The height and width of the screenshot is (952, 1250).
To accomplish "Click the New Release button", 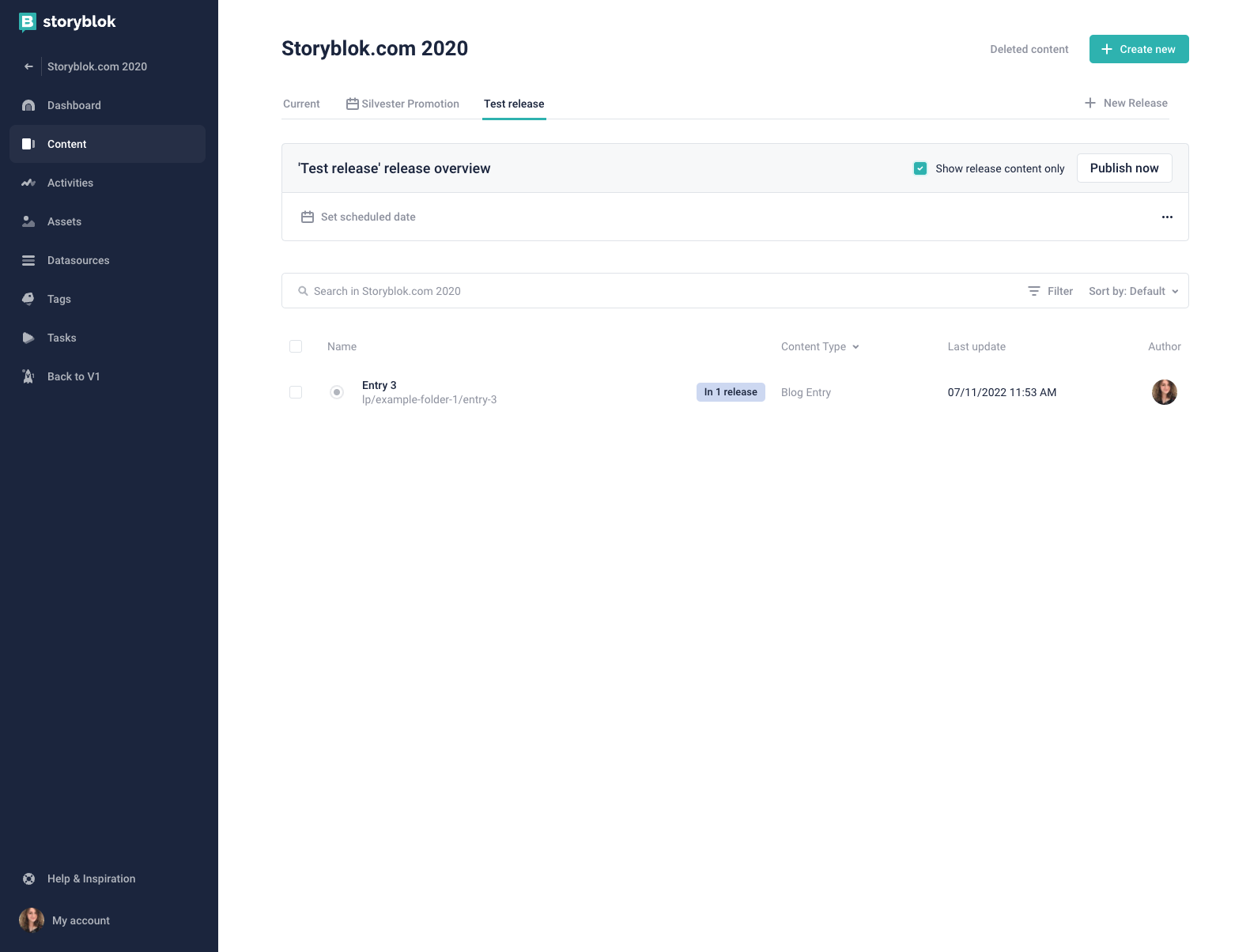I will tap(1126, 103).
